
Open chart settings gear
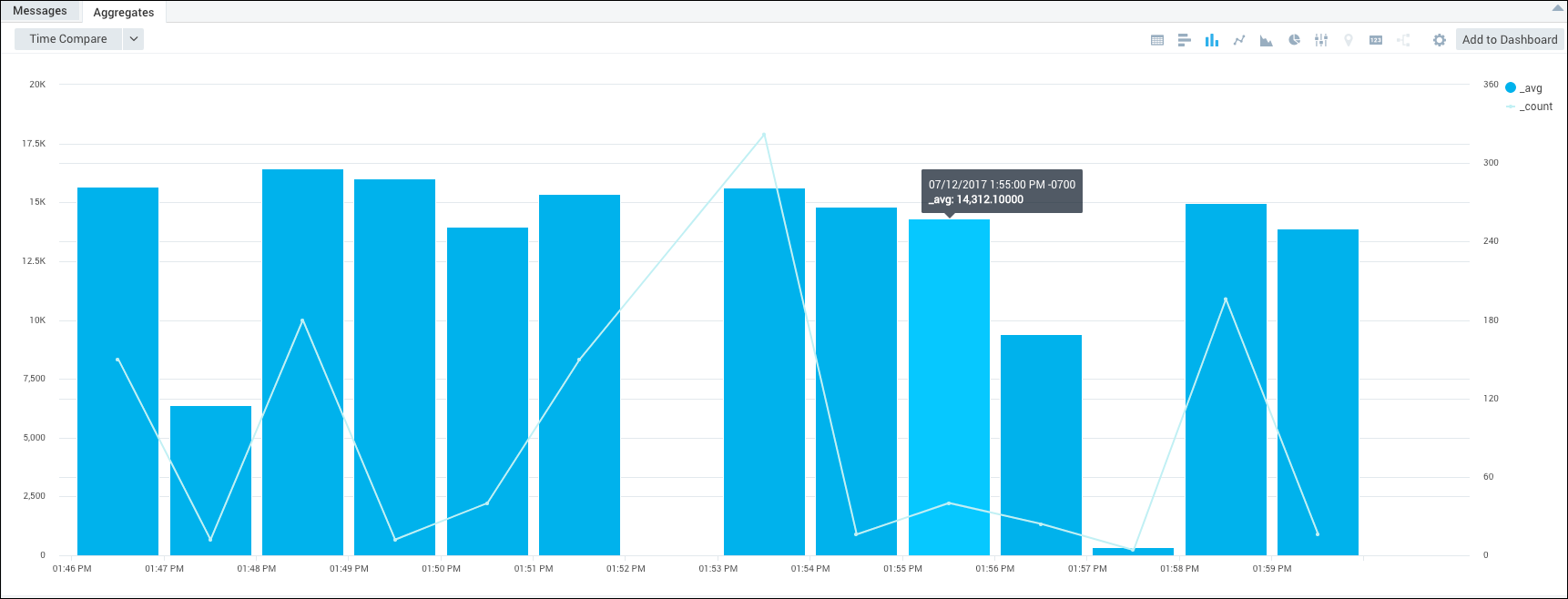click(x=1439, y=40)
